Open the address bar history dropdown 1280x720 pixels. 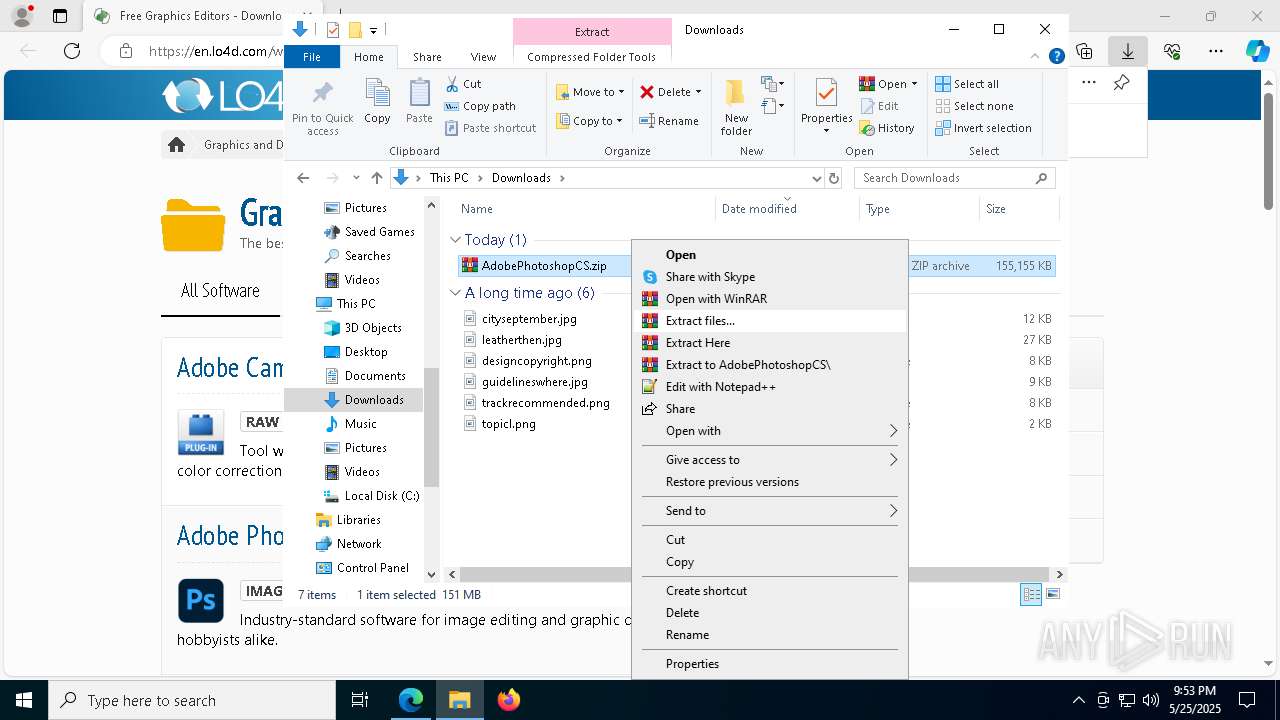(x=816, y=178)
